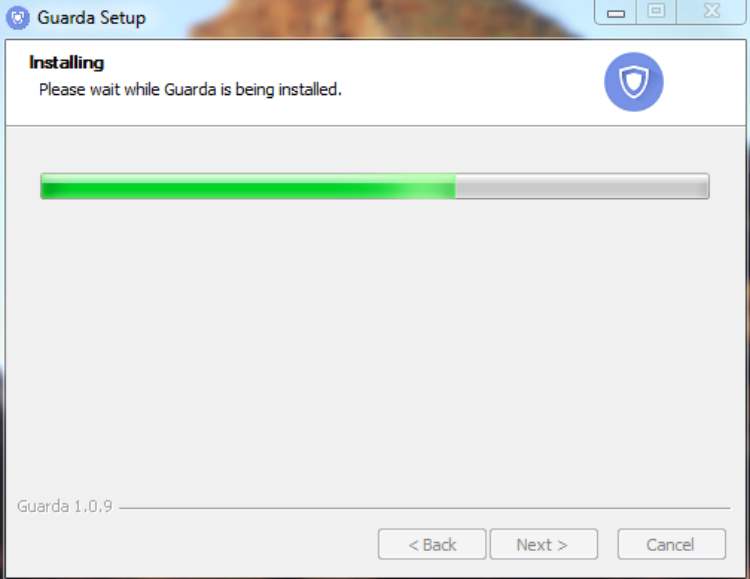
Task: Click the bold Installing heading
Action: pos(66,63)
